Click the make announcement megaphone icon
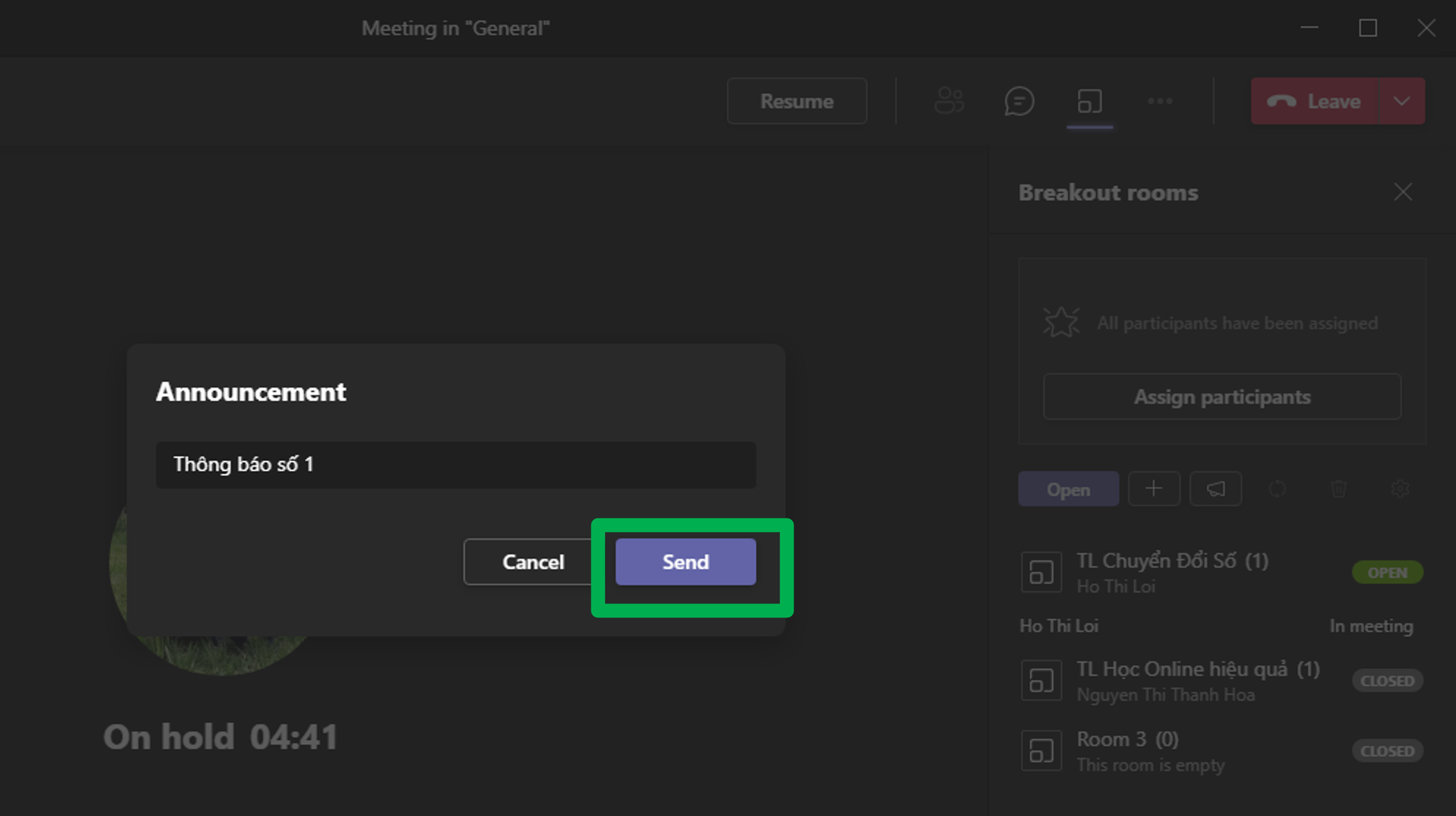 tap(1215, 489)
